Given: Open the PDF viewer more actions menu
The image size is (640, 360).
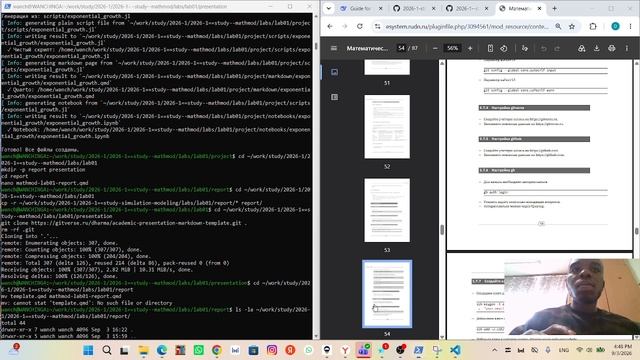Looking at the screenshot, I should coord(627,48).
